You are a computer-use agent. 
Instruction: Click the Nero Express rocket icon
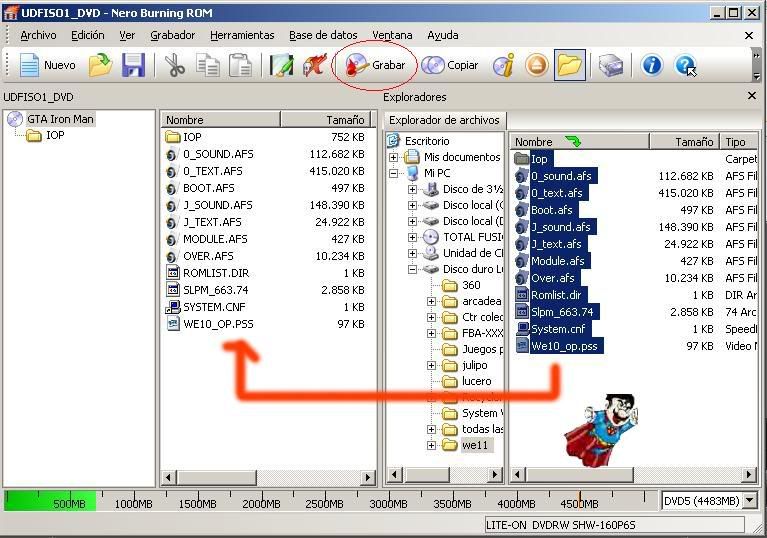pyautogui.click(x=315, y=65)
